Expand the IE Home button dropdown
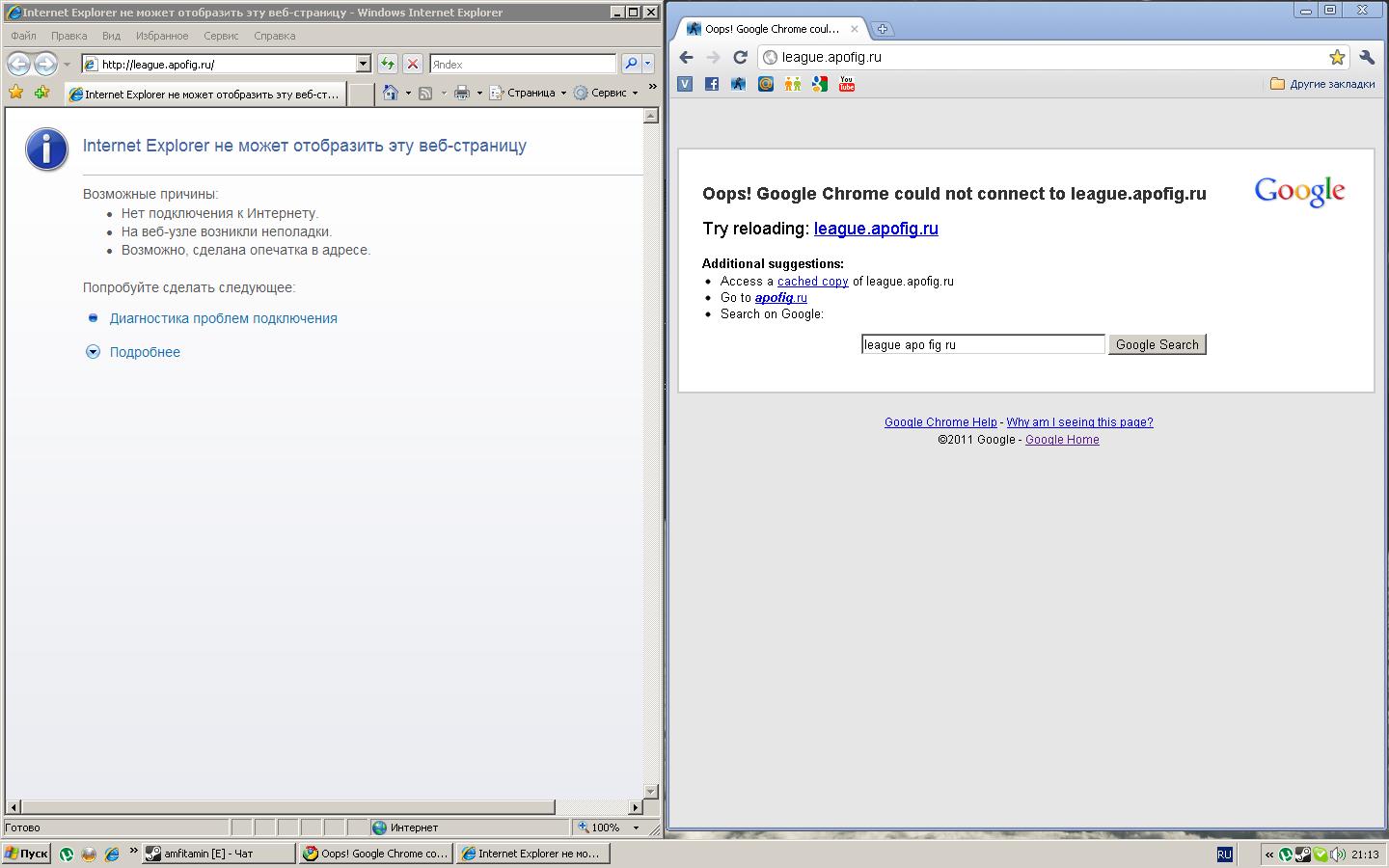This screenshot has width=1389, height=868. (408, 94)
